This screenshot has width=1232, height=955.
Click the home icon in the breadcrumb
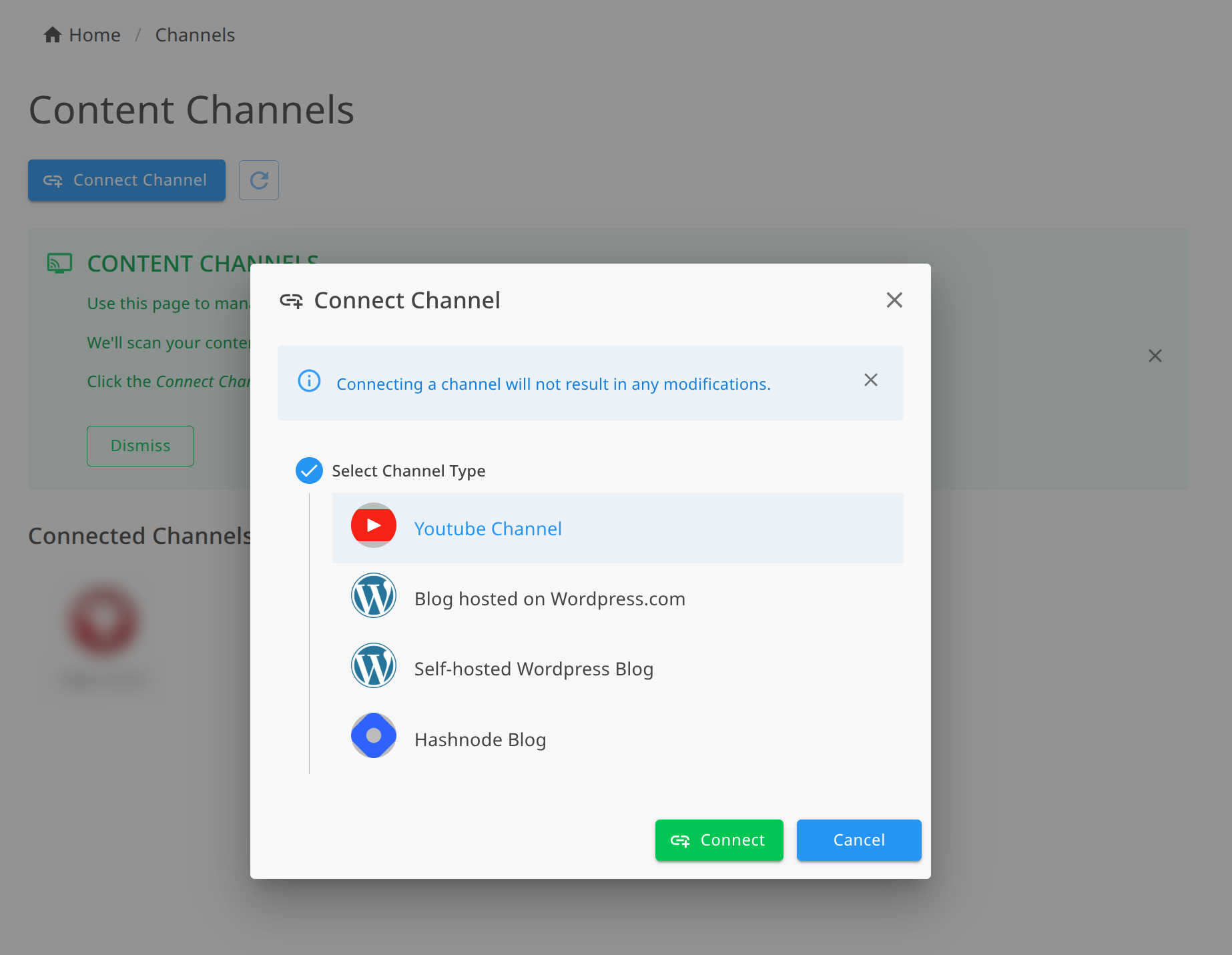[x=52, y=34]
